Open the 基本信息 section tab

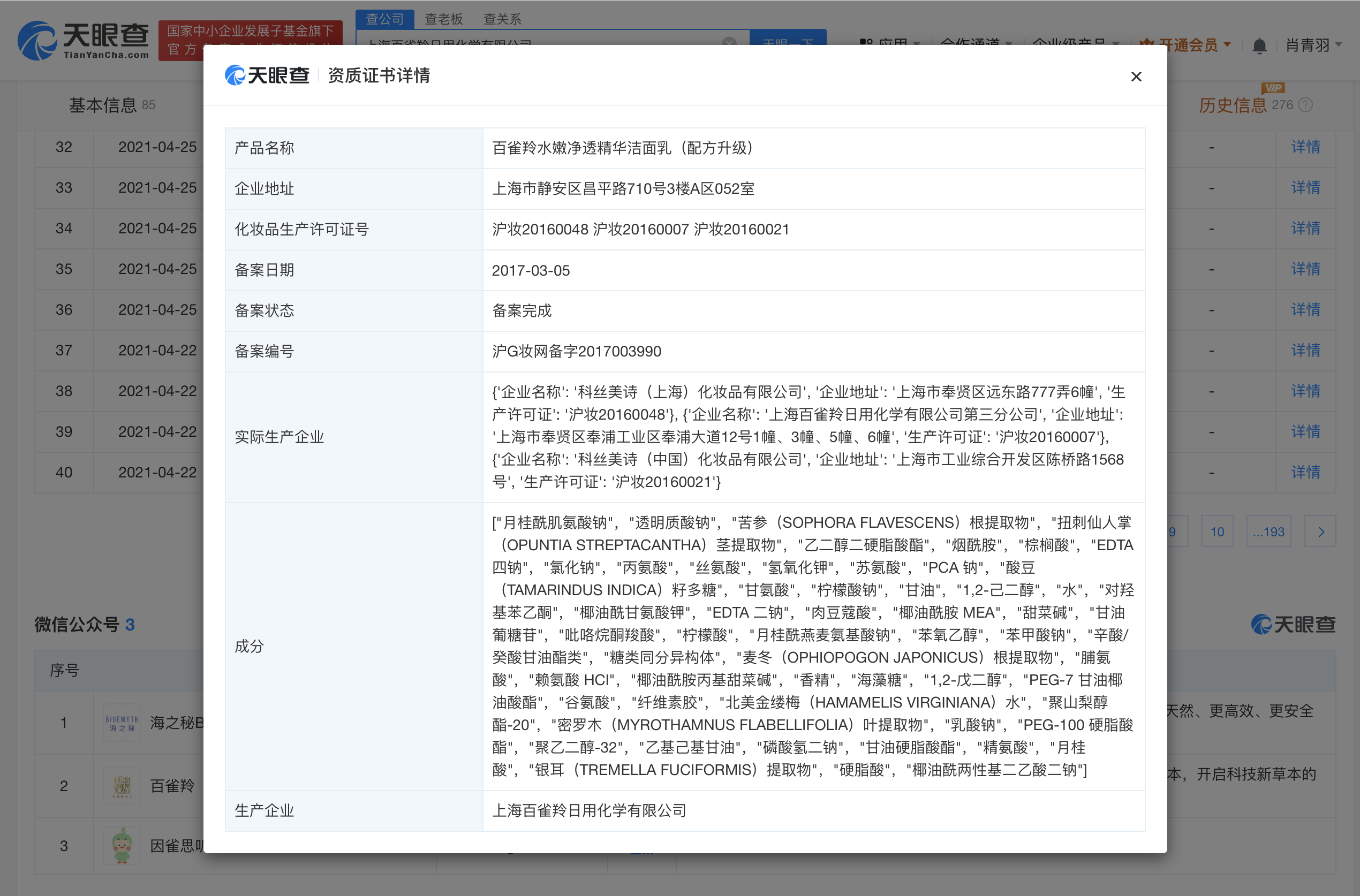coord(112,105)
